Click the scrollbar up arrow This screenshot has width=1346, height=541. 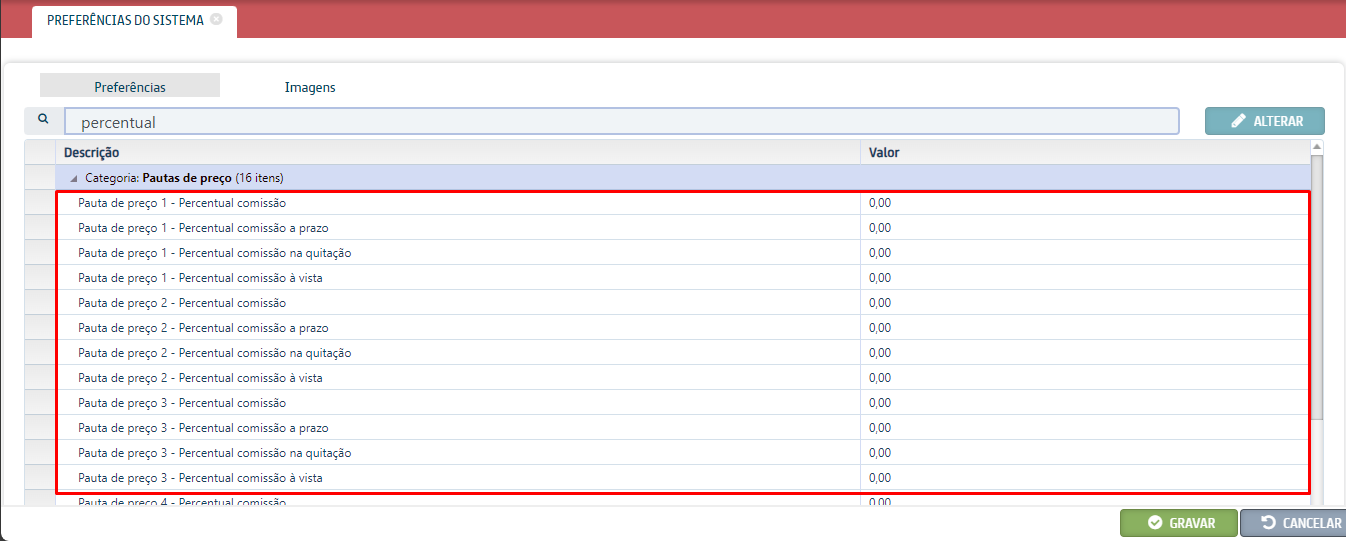[x=1317, y=148]
